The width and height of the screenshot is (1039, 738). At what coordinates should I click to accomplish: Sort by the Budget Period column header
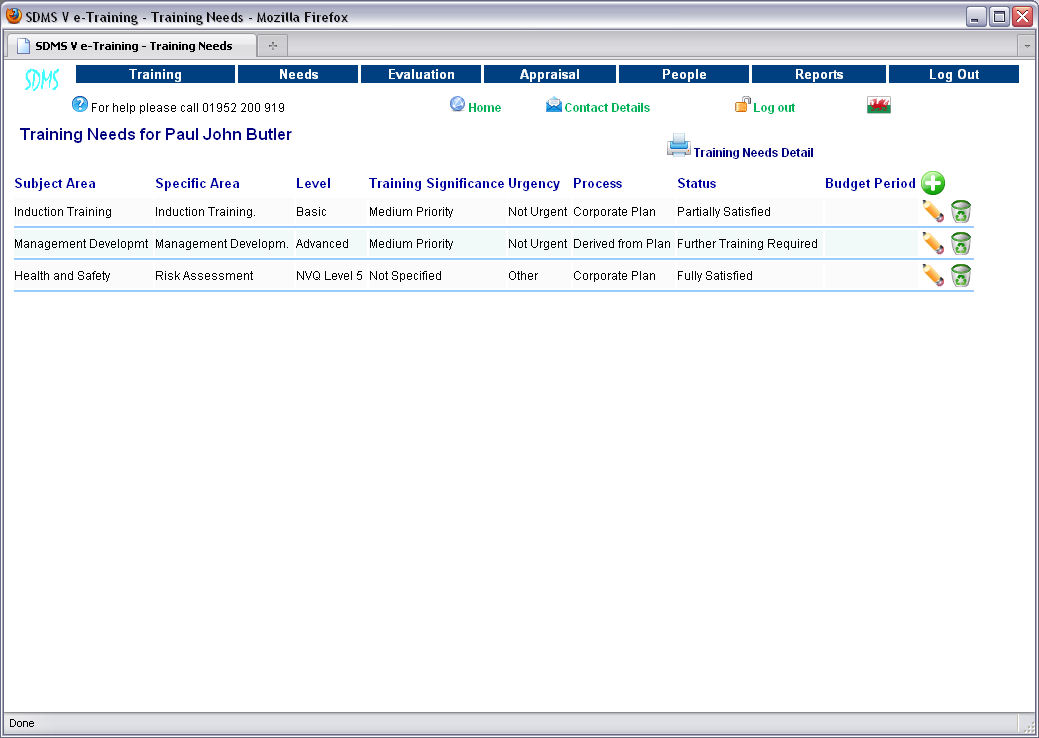coord(870,184)
